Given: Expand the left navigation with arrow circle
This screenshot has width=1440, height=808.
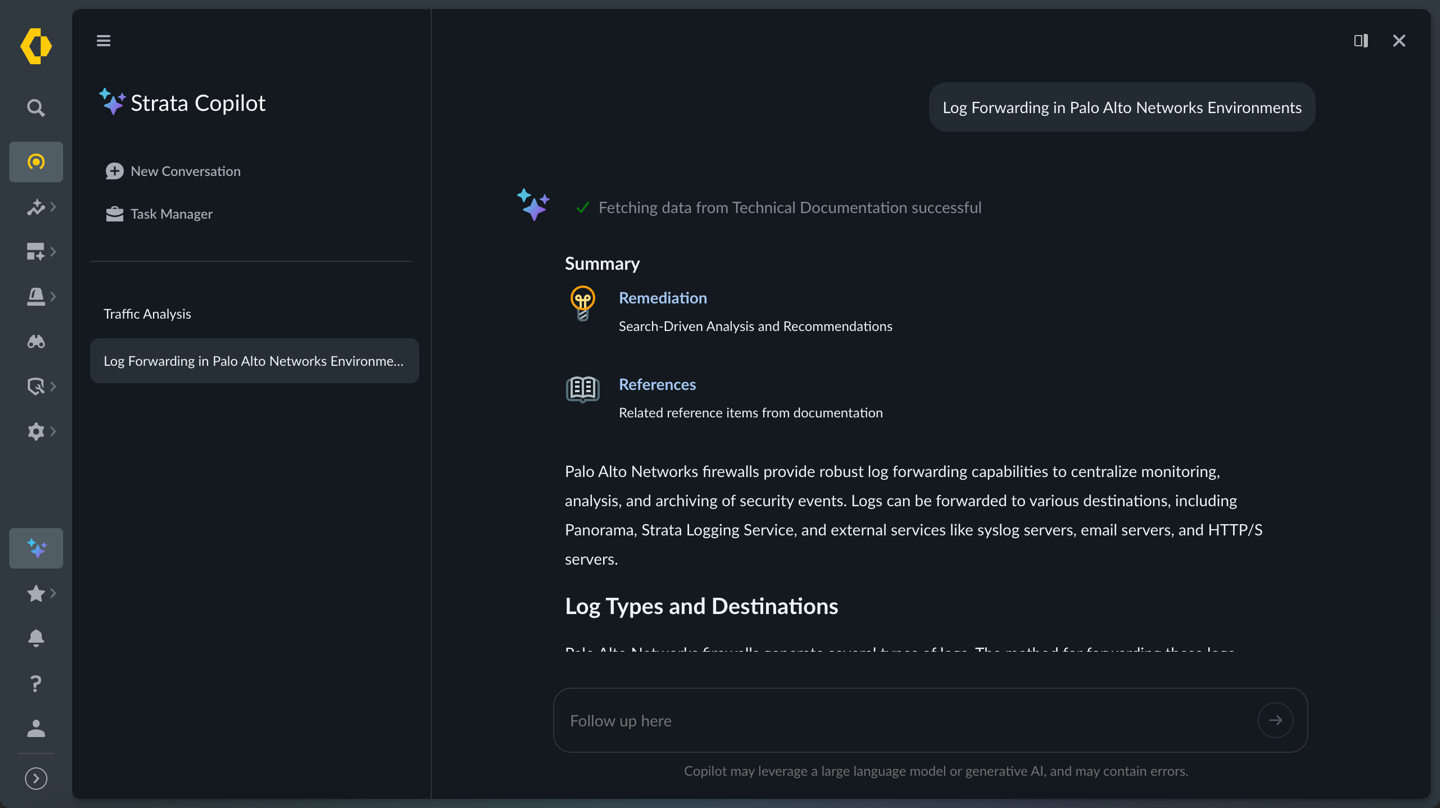Looking at the screenshot, I should (x=36, y=778).
